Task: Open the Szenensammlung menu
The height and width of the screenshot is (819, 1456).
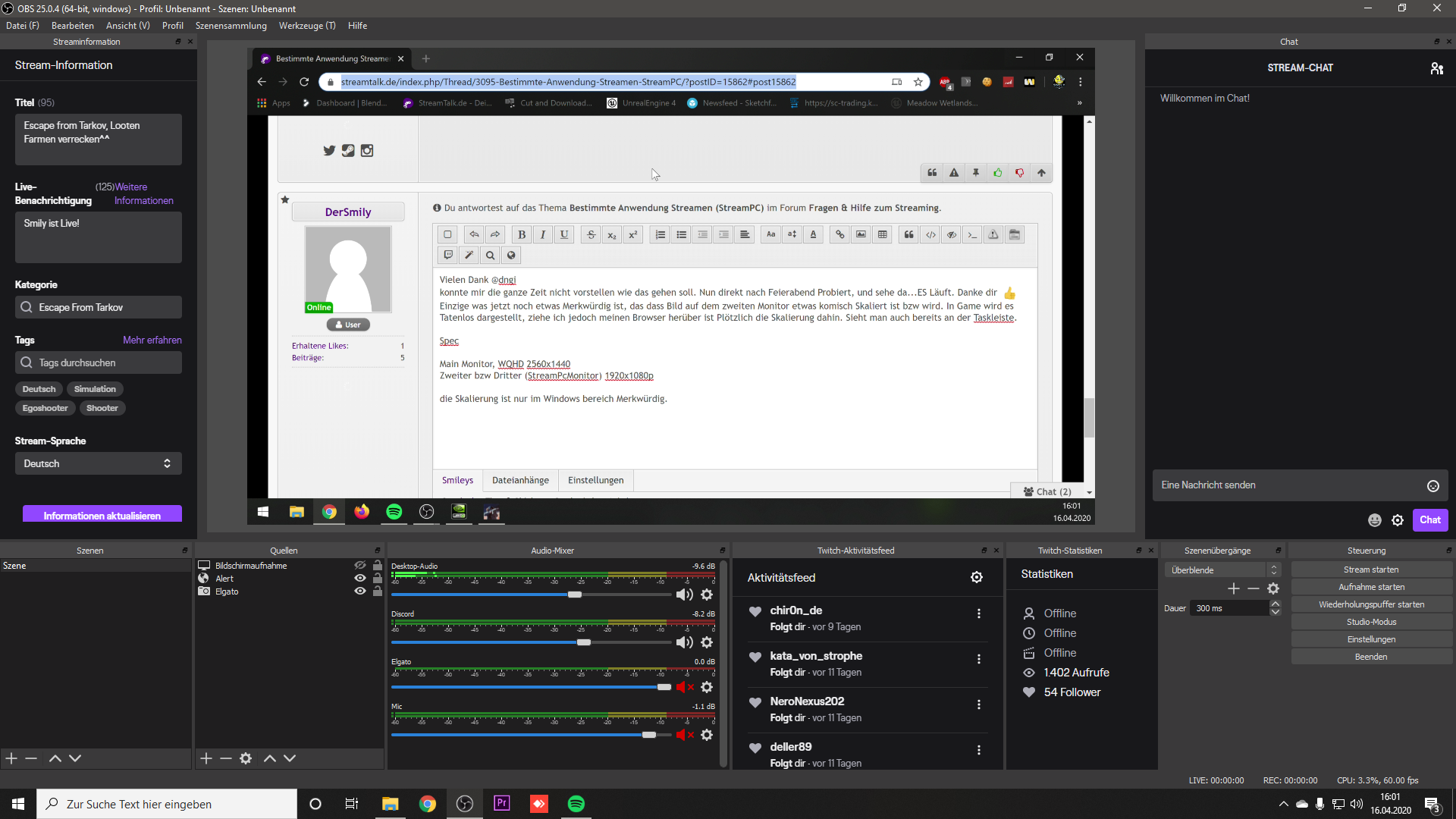Action: click(231, 26)
